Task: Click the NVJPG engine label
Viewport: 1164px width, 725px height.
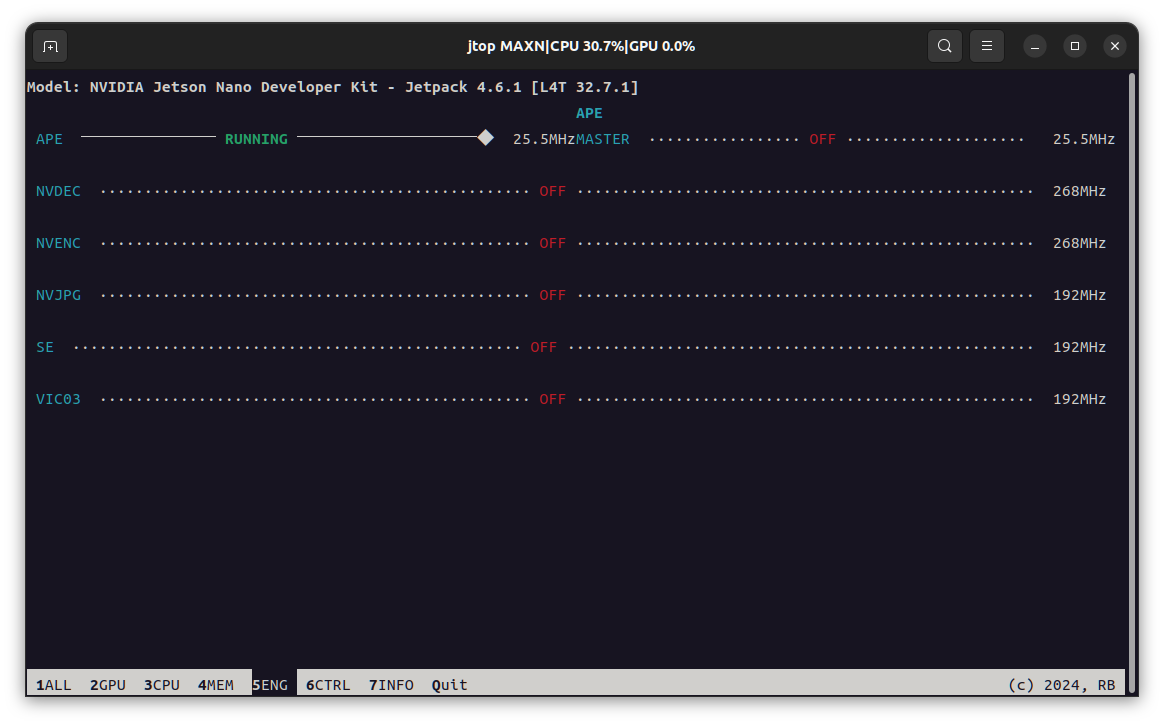Action: tap(58, 295)
